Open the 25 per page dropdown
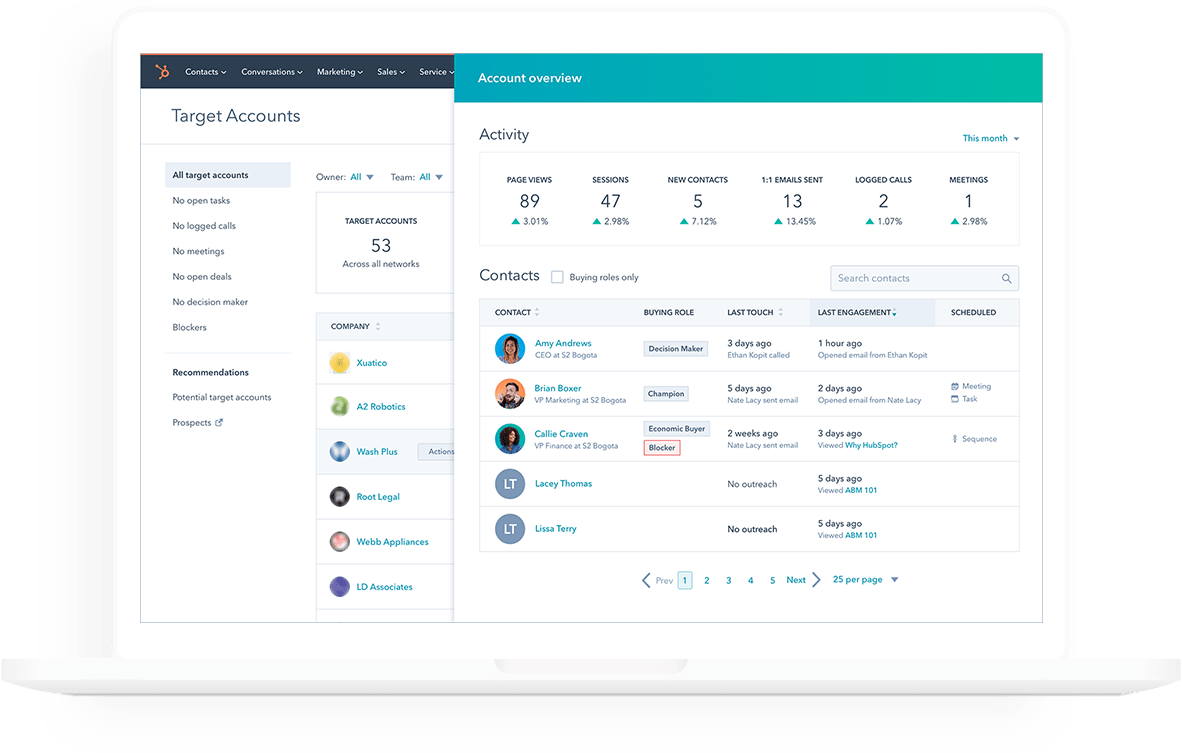This screenshot has height=753, width=1182. point(863,579)
